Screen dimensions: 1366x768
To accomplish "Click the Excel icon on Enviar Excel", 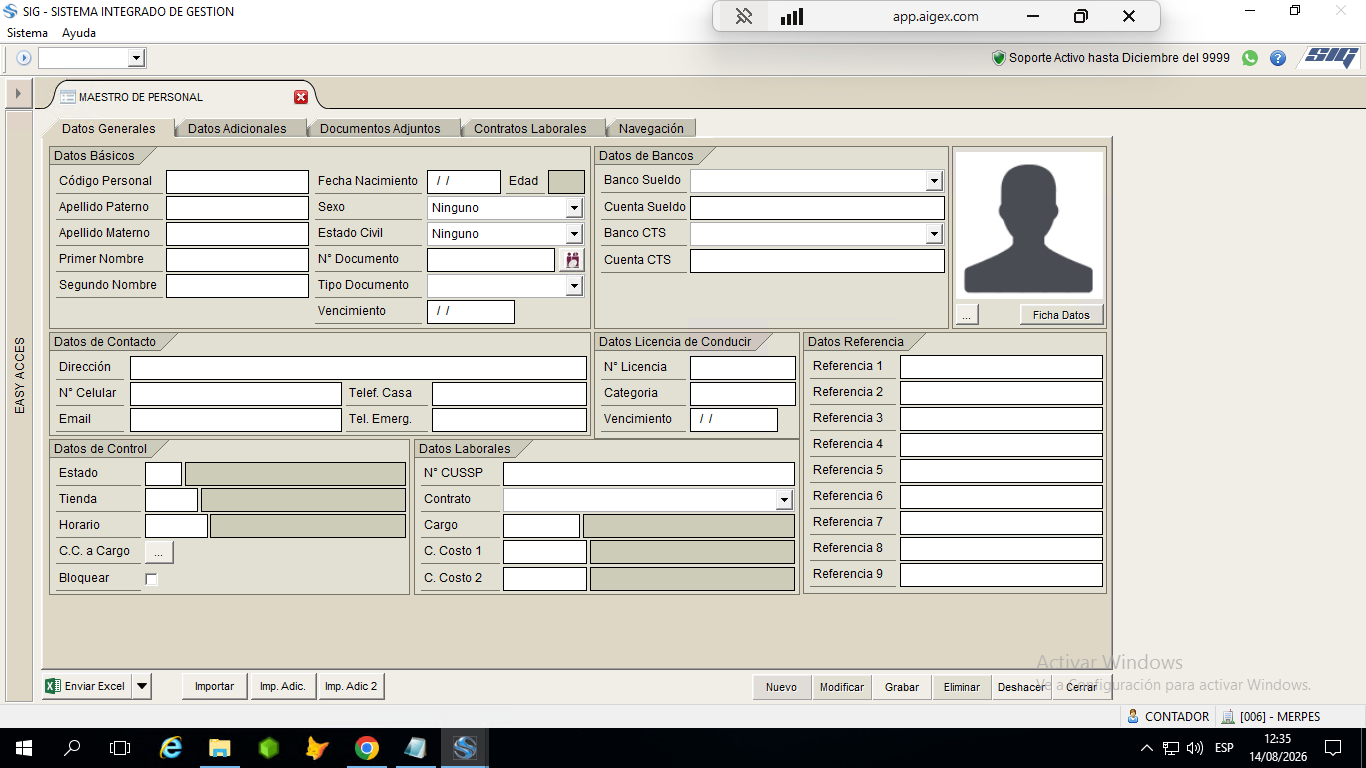I will click(54, 686).
